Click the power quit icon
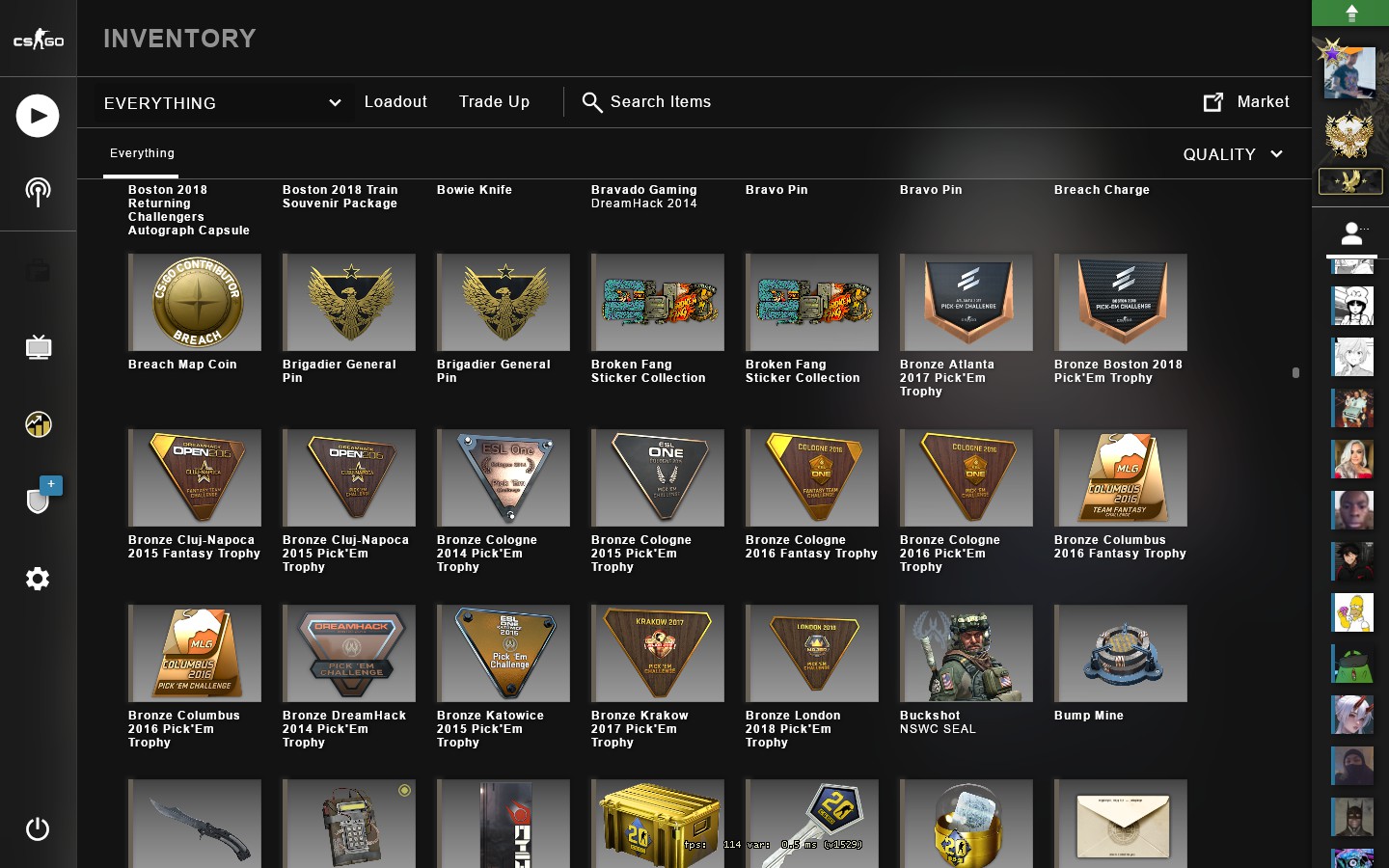 (38, 828)
